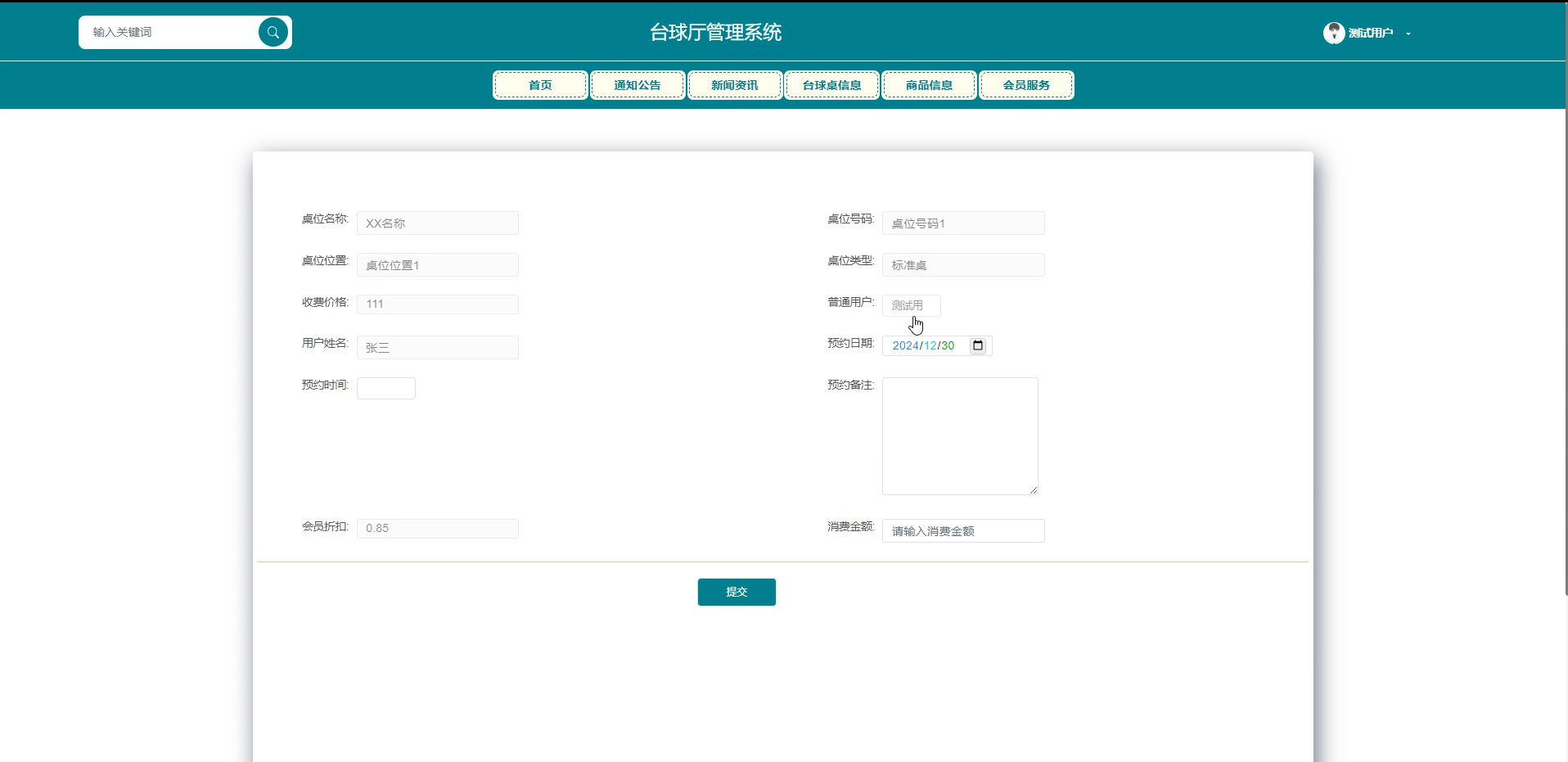
Task: Click the empty 预约时间 input
Action: click(x=386, y=388)
